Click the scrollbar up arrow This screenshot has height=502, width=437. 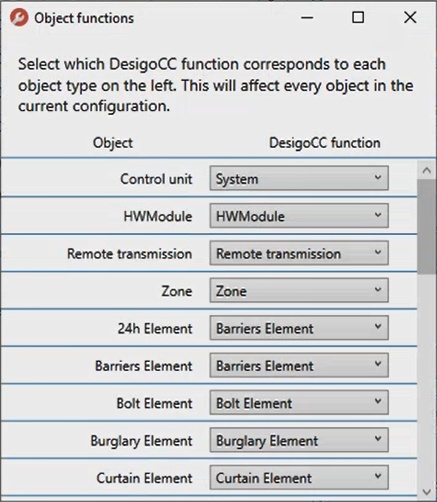point(427,170)
